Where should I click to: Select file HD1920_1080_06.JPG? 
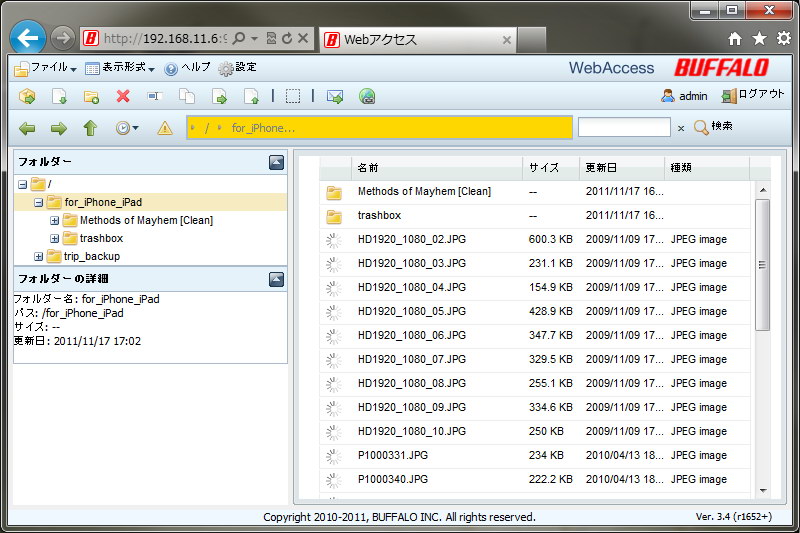tap(535, 336)
